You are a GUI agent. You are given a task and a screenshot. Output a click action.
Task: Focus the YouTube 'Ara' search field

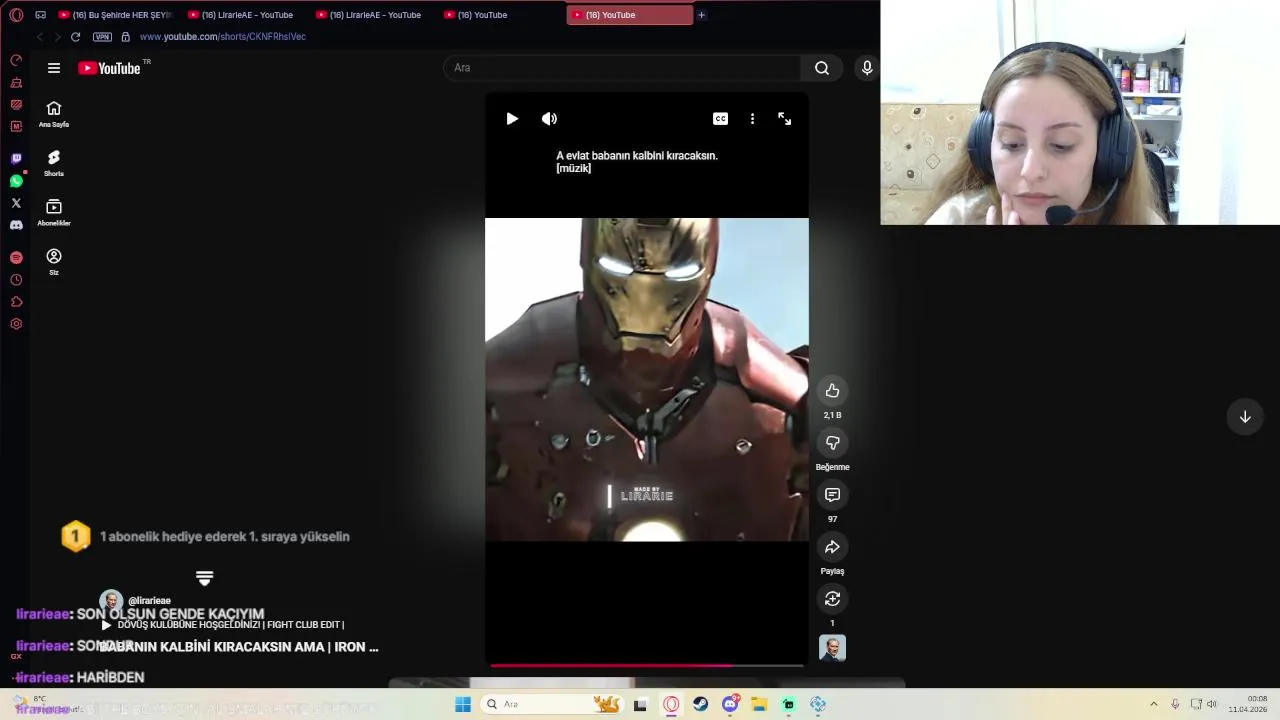(x=622, y=68)
